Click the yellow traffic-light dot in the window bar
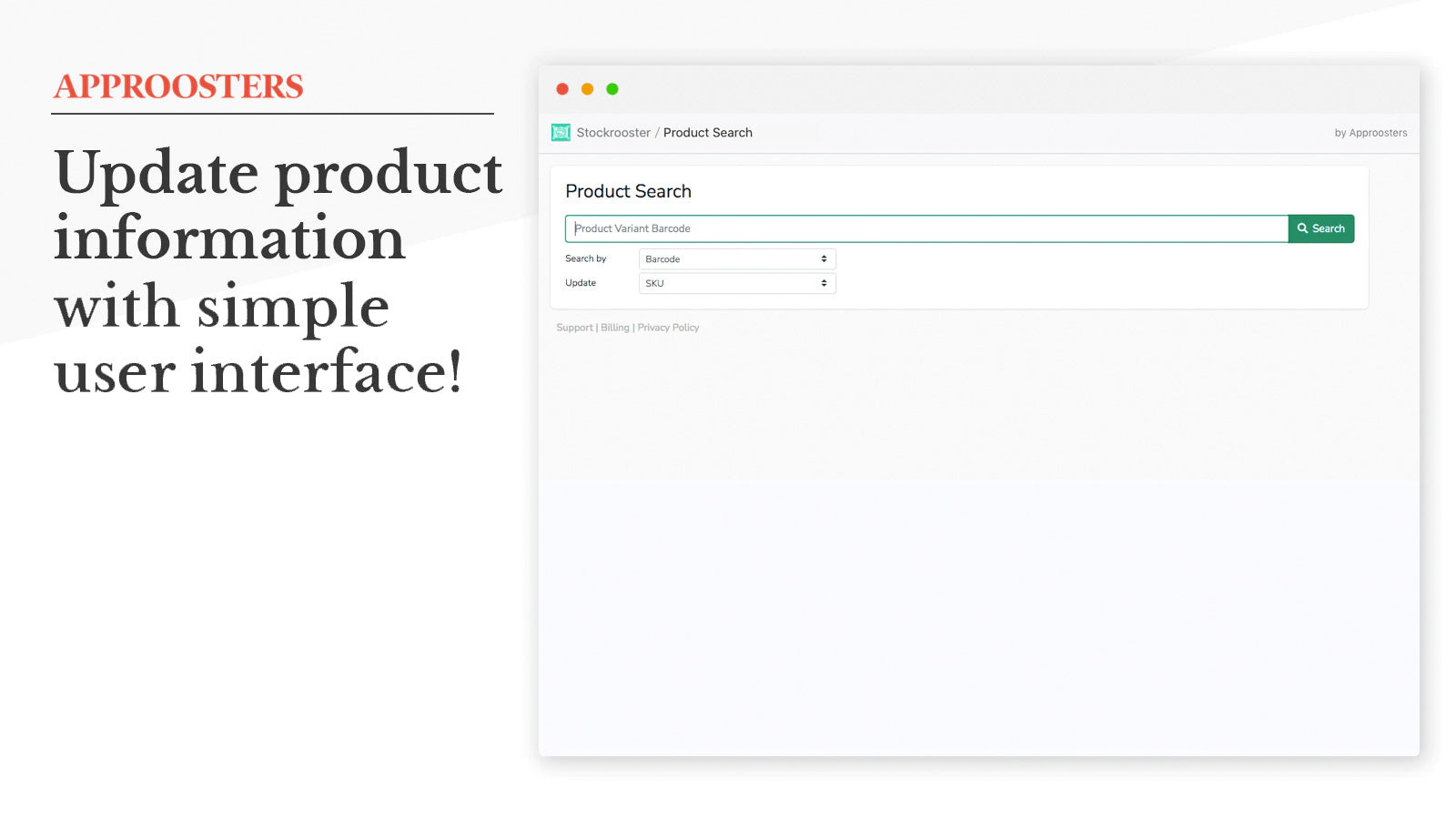Screen dimensions: 1456x819 coord(588,89)
